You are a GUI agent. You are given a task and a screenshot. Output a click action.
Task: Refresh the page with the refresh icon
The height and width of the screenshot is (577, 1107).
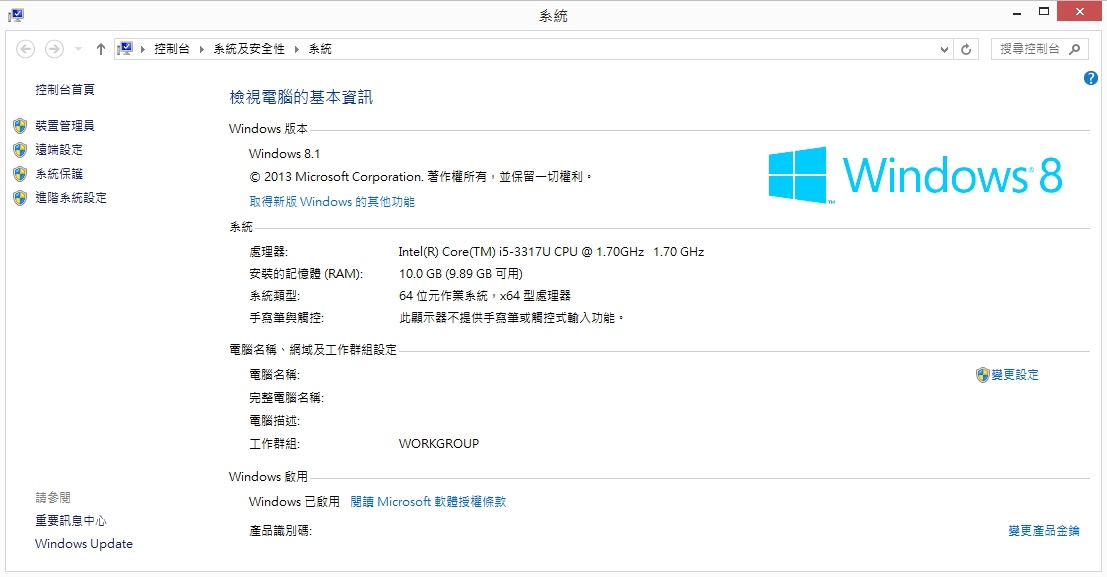pos(966,49)
